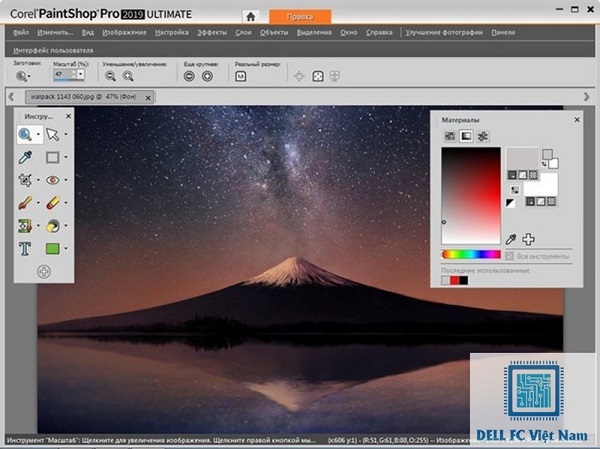Close the Материалы palette

coord(577,120)
